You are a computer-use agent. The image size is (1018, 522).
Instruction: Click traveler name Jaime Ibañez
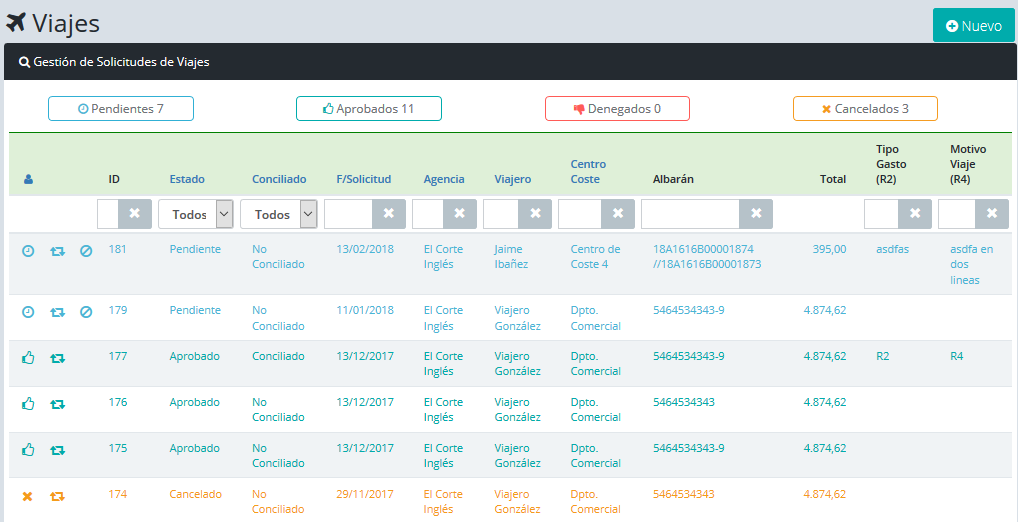(512, 257)
